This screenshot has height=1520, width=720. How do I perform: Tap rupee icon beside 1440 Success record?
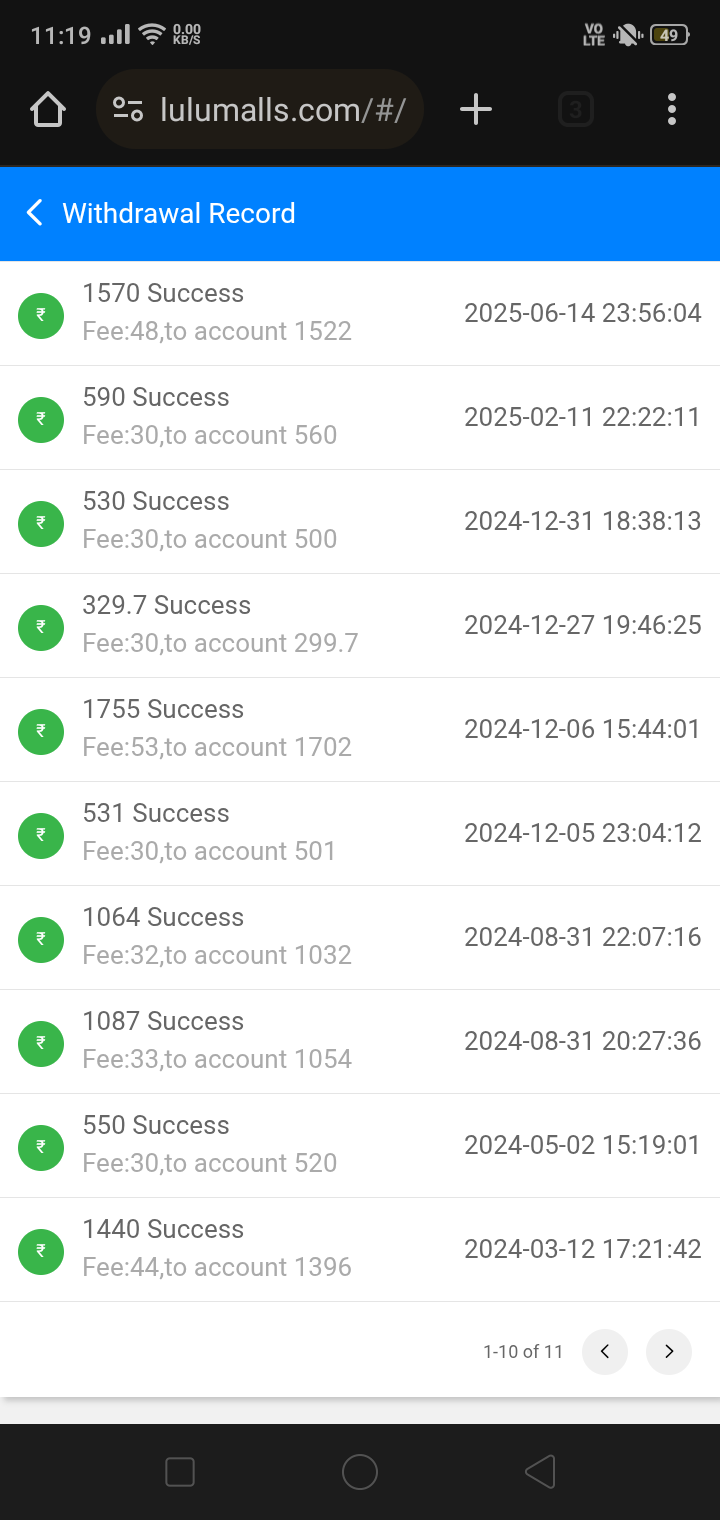tap(41, 1250)
